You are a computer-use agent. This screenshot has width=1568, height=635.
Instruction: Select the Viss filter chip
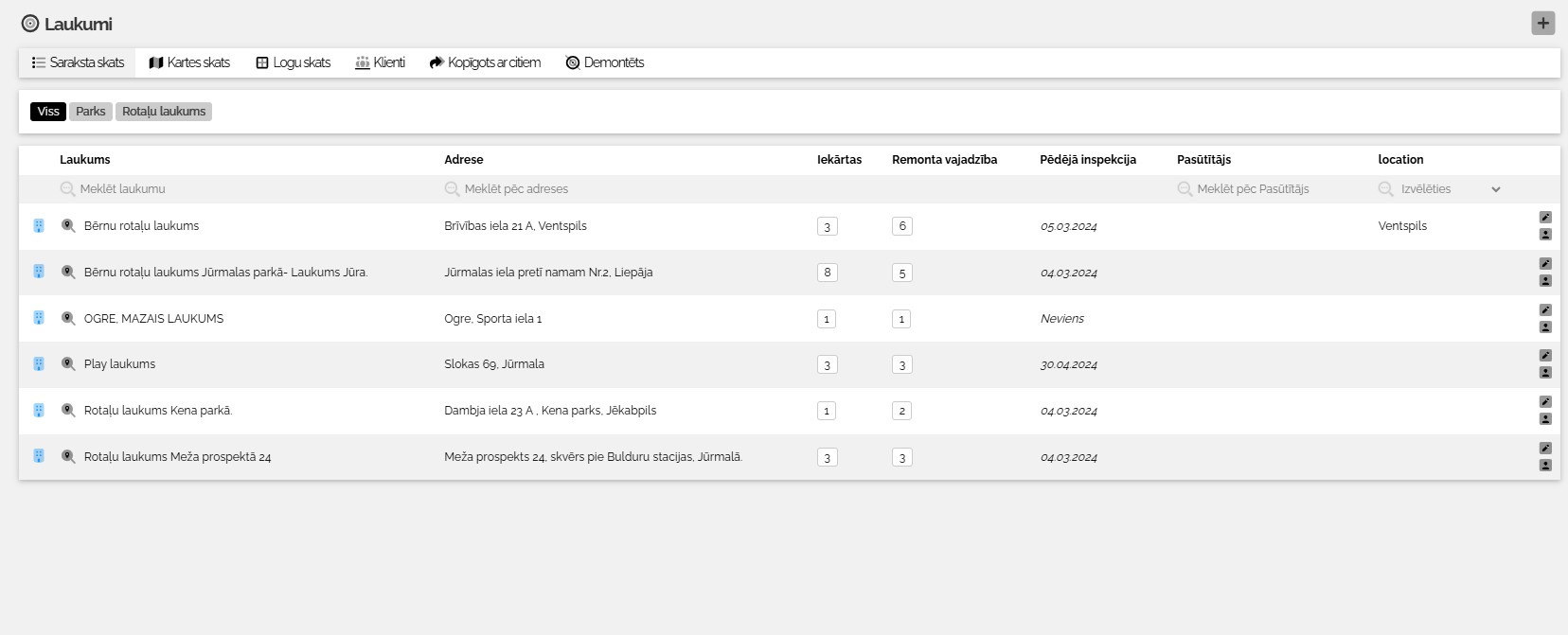(48, 112)
